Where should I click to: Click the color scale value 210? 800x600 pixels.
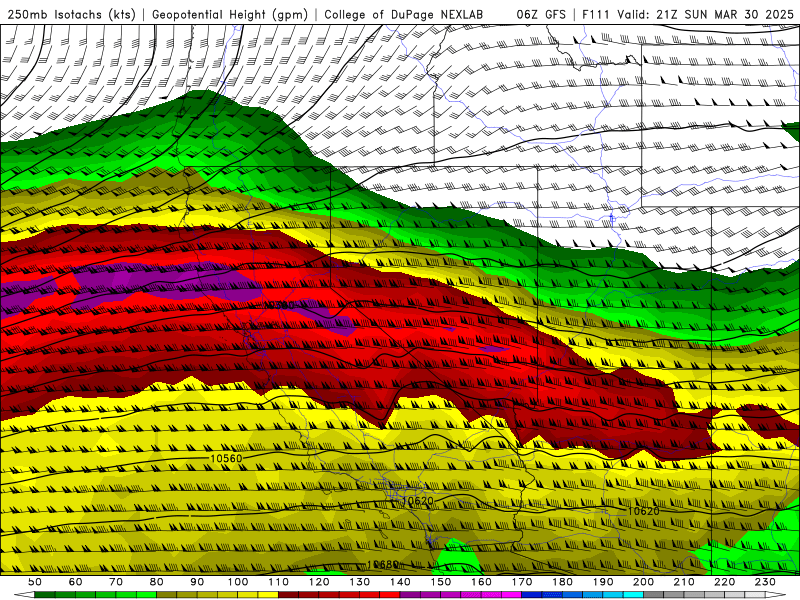pyautogui.click(x=684, y=582)
